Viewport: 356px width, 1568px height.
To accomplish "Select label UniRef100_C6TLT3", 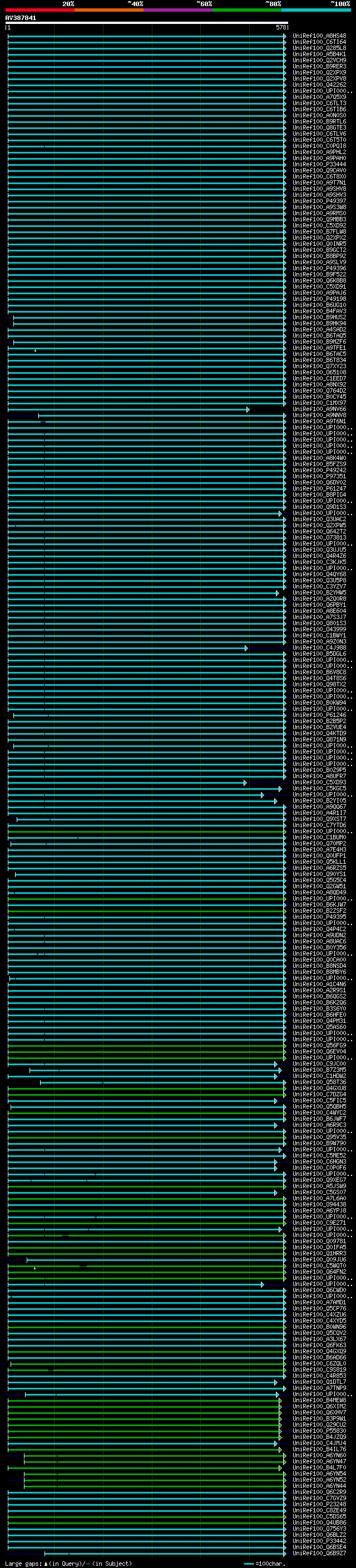I will tap(319, 103).
